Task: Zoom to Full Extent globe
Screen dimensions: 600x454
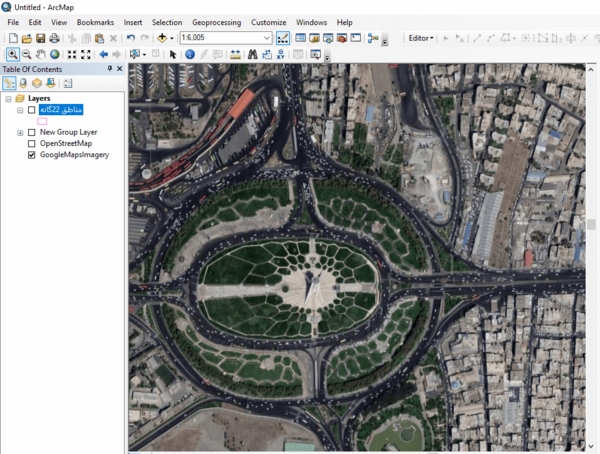Action: [x=55, y=54]
